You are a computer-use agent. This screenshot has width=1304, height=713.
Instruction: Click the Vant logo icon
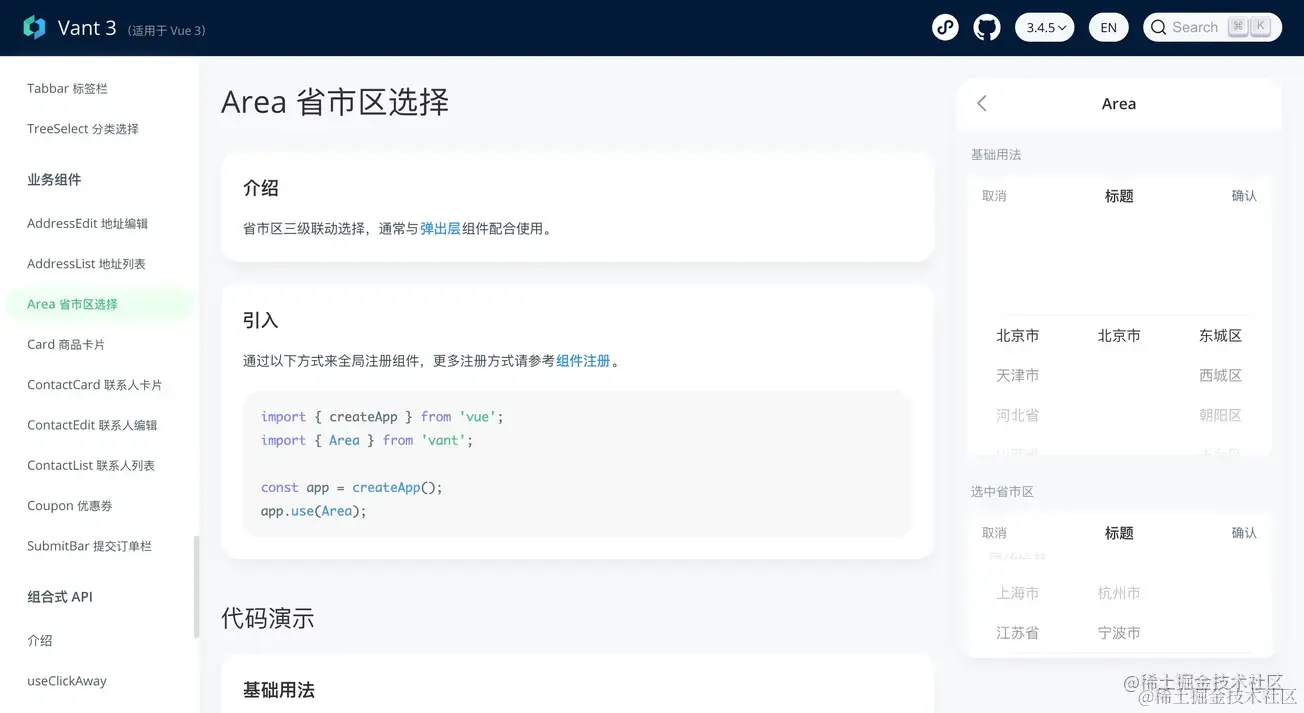coord(34,27)
